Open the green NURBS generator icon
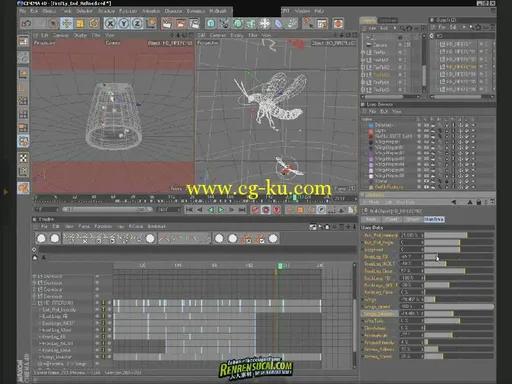Image resolution: width=512 pixels, height=384 pixels. pos(238,23)
